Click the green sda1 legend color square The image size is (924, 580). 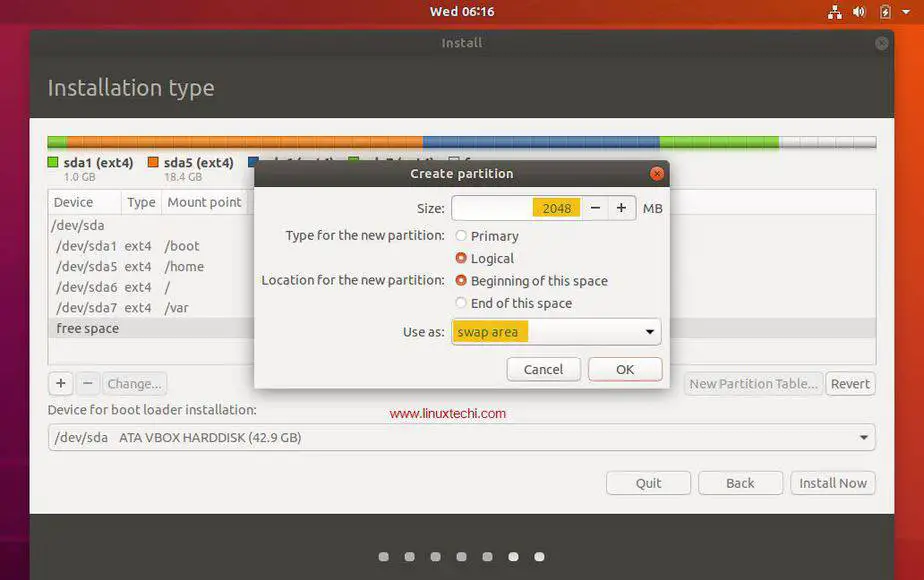pyautogui.click(x=53, y=162)
